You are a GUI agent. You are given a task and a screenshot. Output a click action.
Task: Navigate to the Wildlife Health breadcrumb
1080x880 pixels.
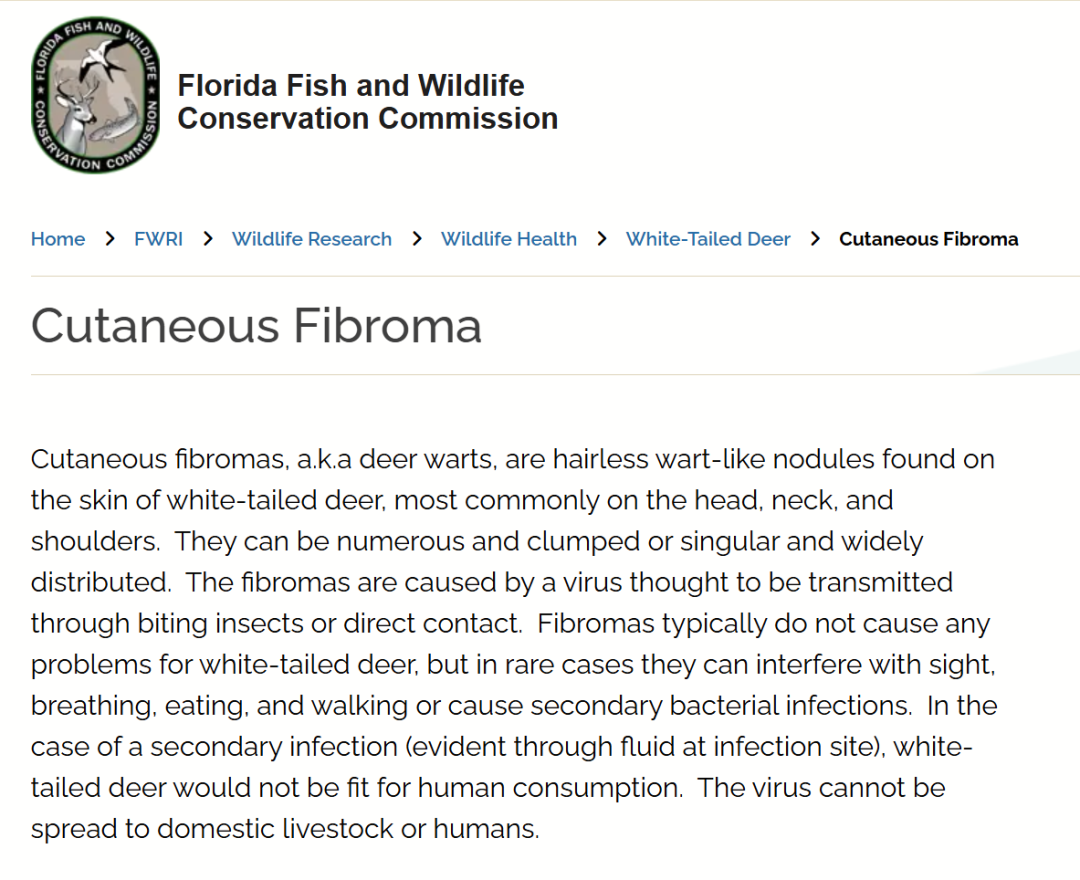[508, 239]
